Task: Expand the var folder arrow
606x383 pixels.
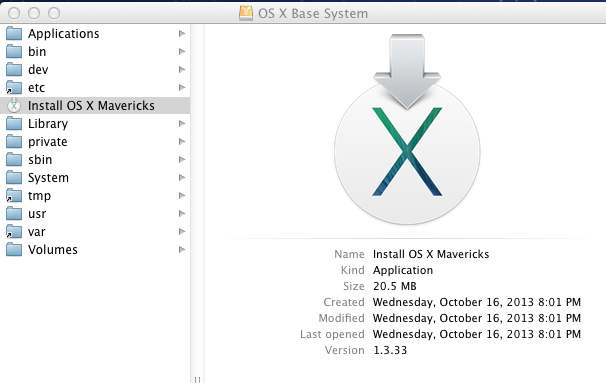Action: click(182, 232)
